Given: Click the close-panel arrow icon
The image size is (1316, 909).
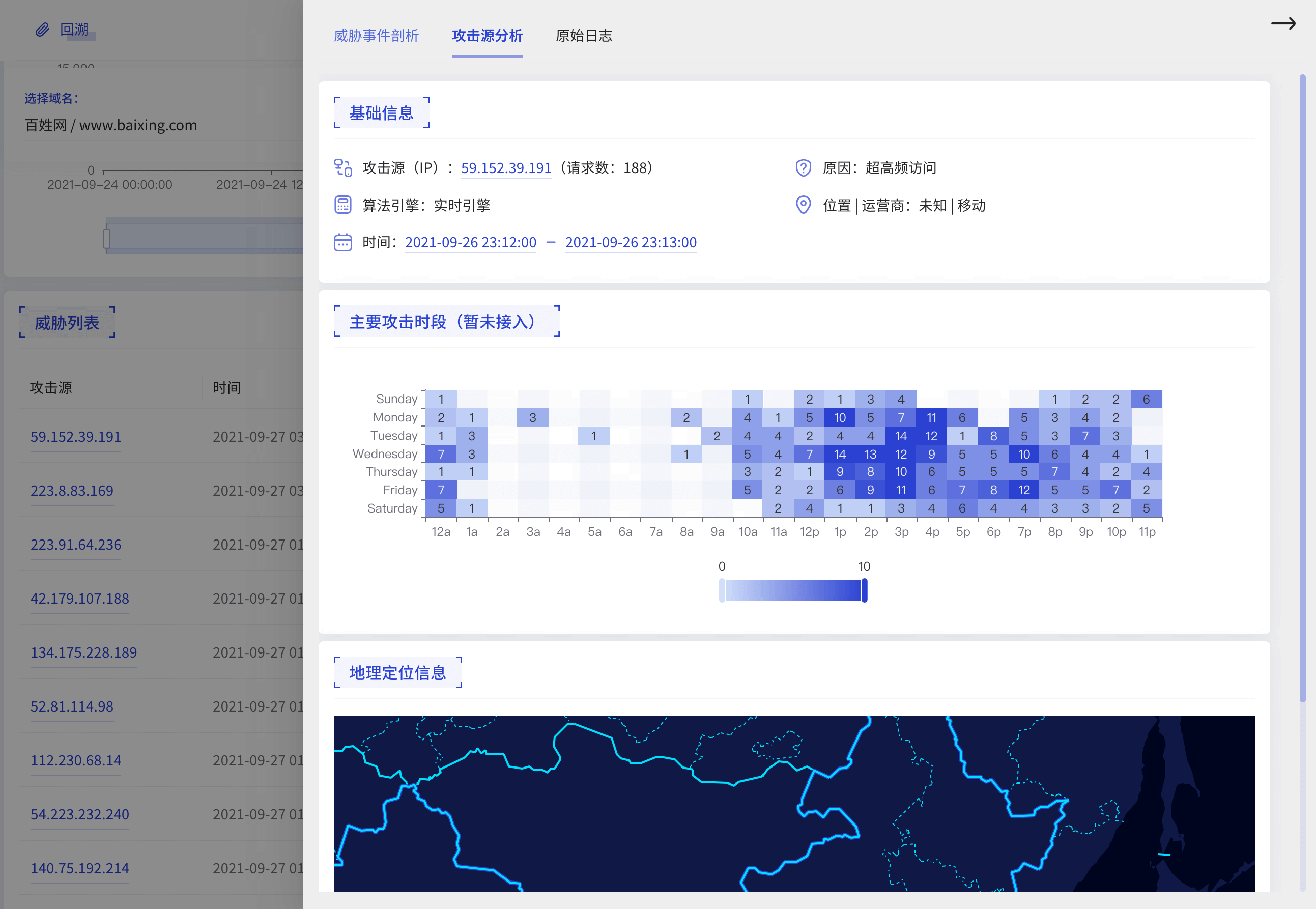Looking at the screenshot, I should click(1283, 23).
